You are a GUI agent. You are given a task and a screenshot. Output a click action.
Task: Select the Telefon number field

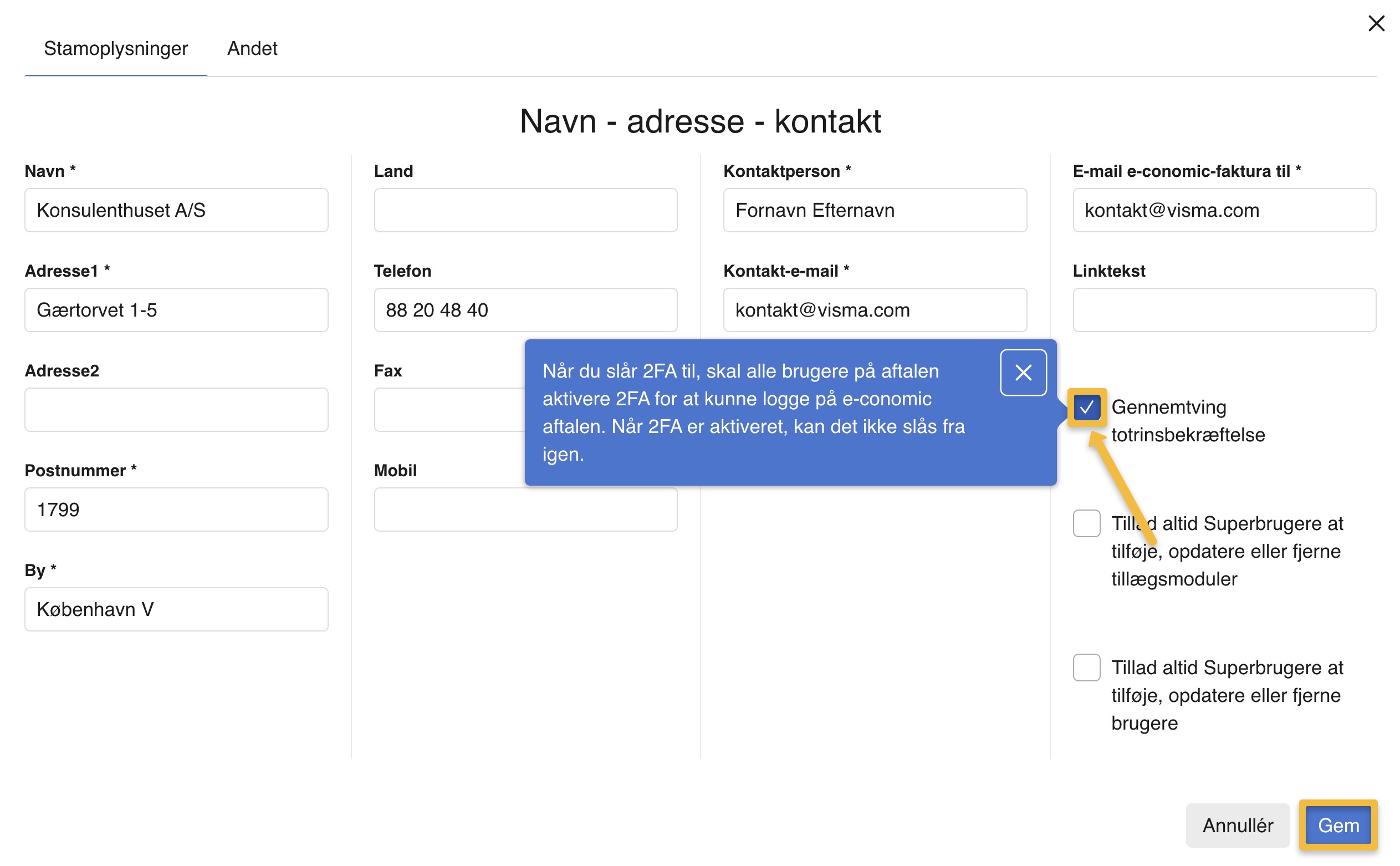pyautogui.click(x=525, y=310)
